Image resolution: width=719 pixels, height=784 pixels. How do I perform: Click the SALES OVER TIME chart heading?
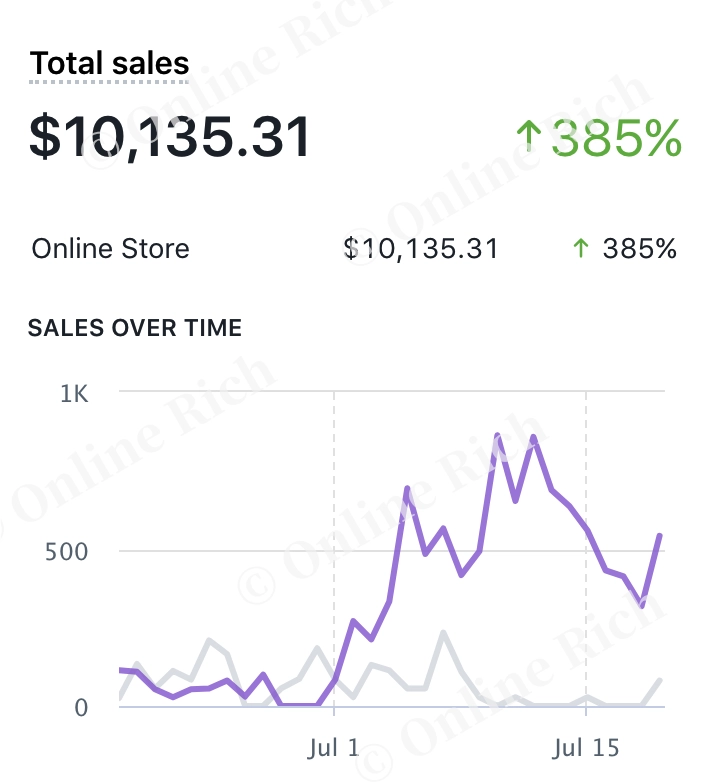(135, 328)
